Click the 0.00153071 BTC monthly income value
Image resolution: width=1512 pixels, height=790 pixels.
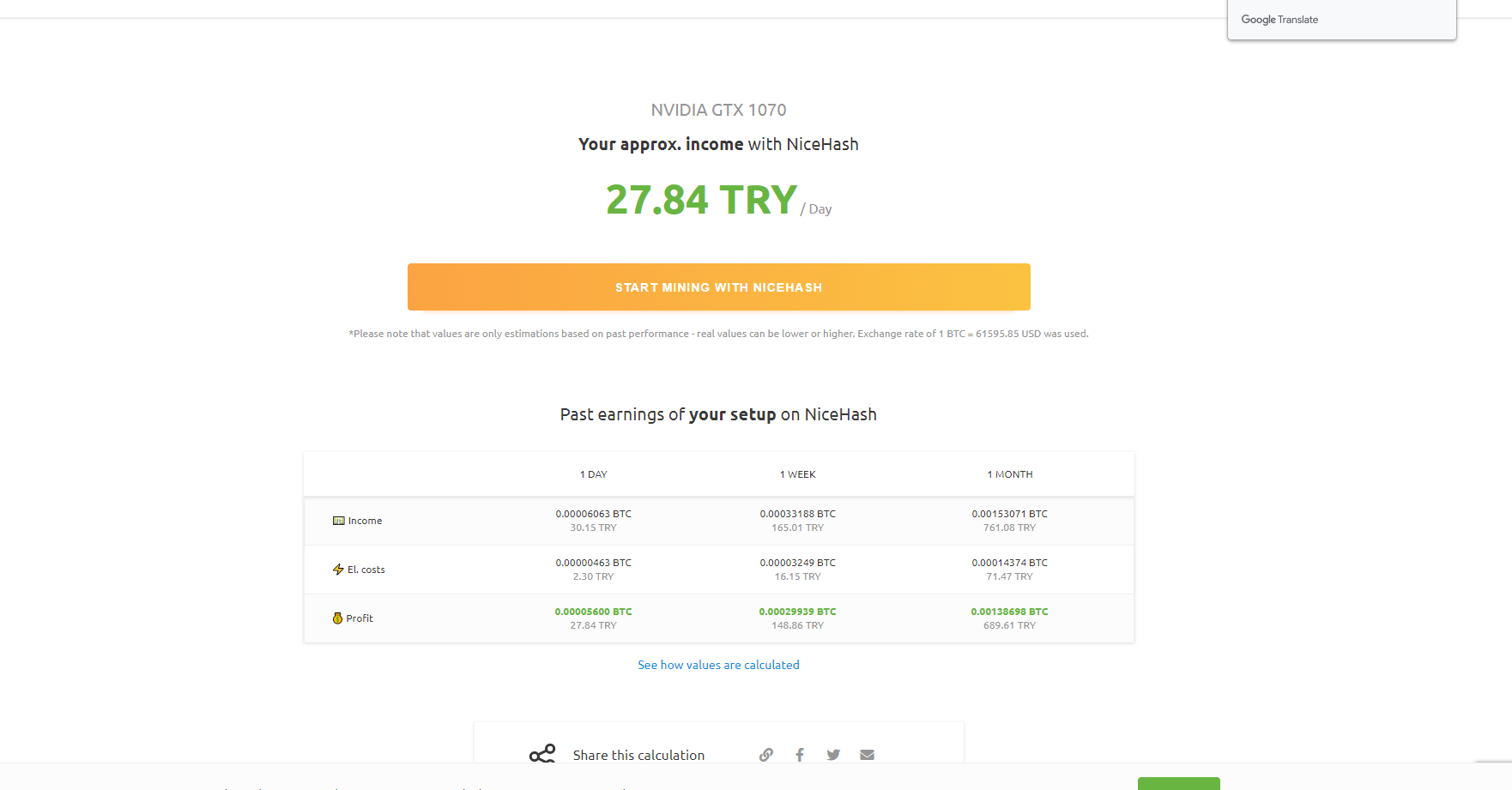[x=1010, y=514]
